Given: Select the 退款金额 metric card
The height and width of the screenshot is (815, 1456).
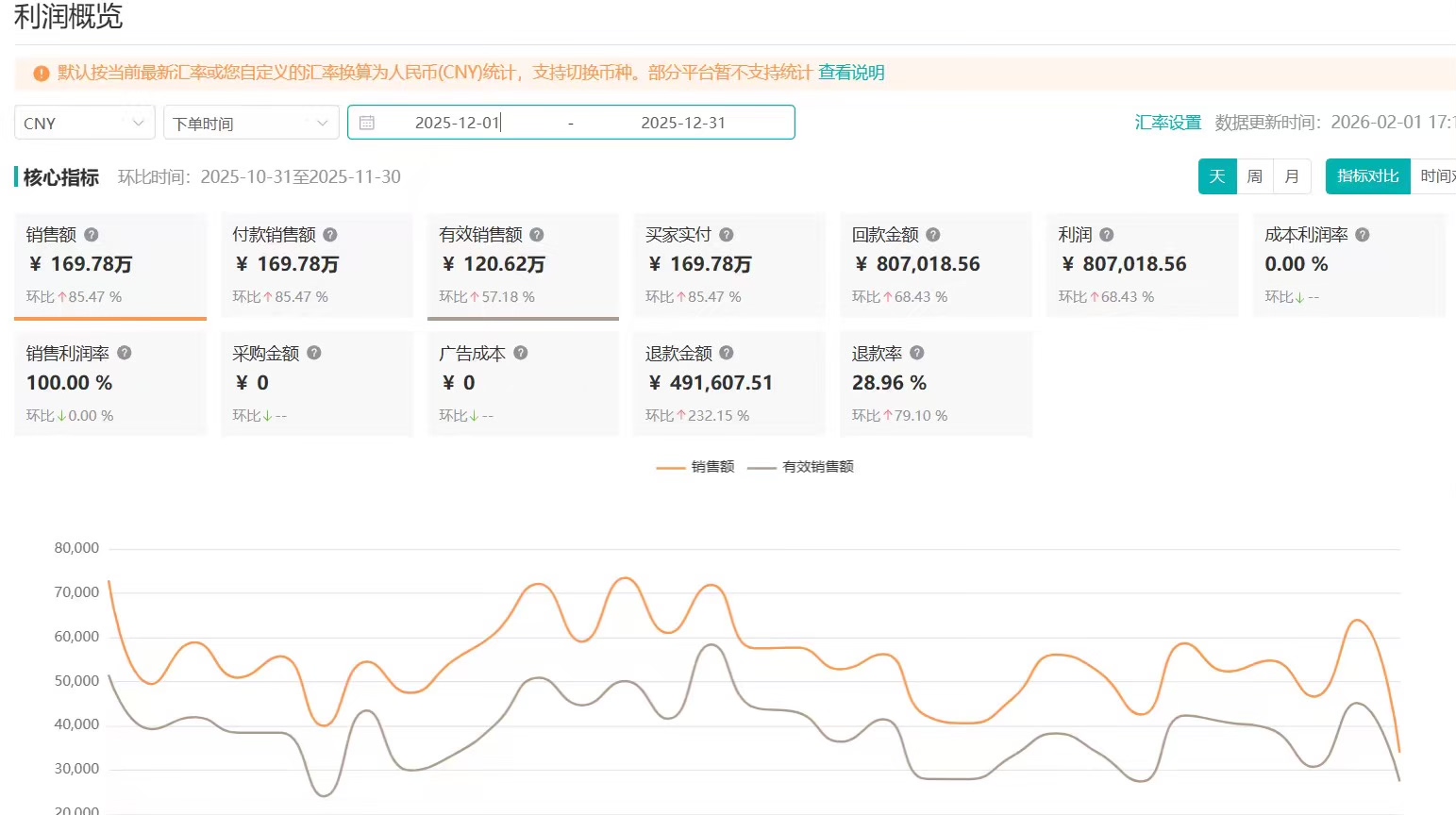Looking at the screenshot, I should (x=729, y=384).
